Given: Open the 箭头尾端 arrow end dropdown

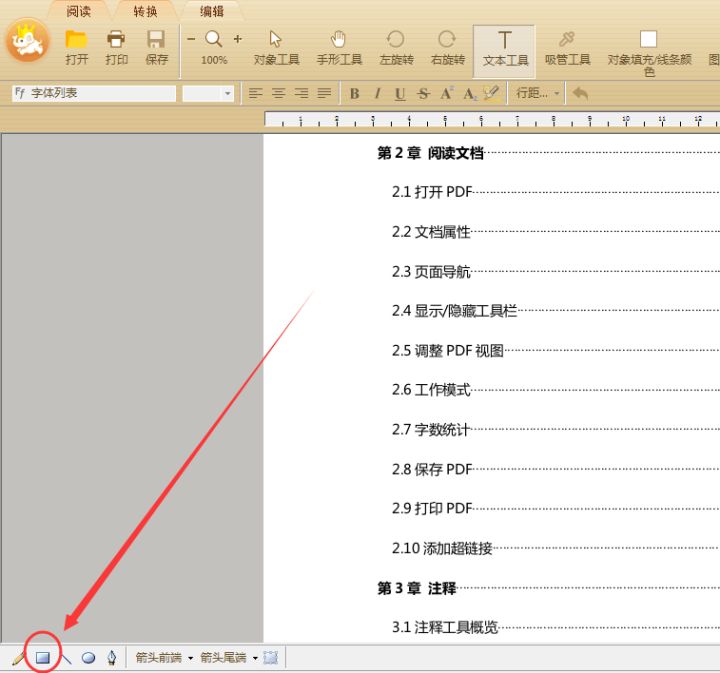Looking at the screenshot, I should pyautogui.click(x=230, y=658).
